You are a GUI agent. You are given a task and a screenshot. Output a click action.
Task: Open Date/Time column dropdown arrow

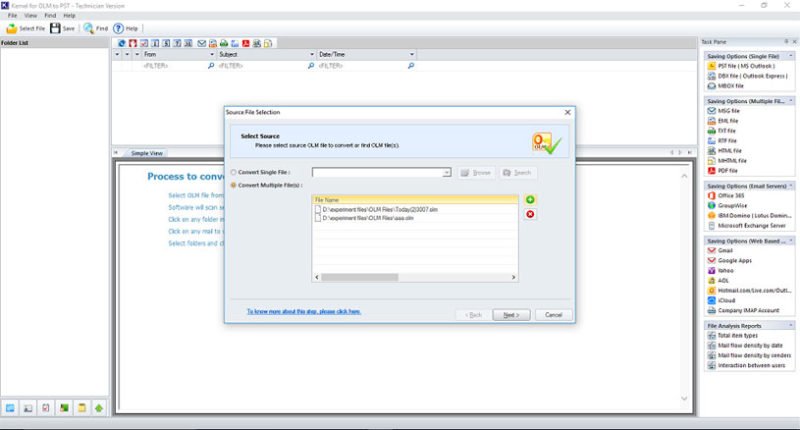pyautogui.click(x=412, y=54)
